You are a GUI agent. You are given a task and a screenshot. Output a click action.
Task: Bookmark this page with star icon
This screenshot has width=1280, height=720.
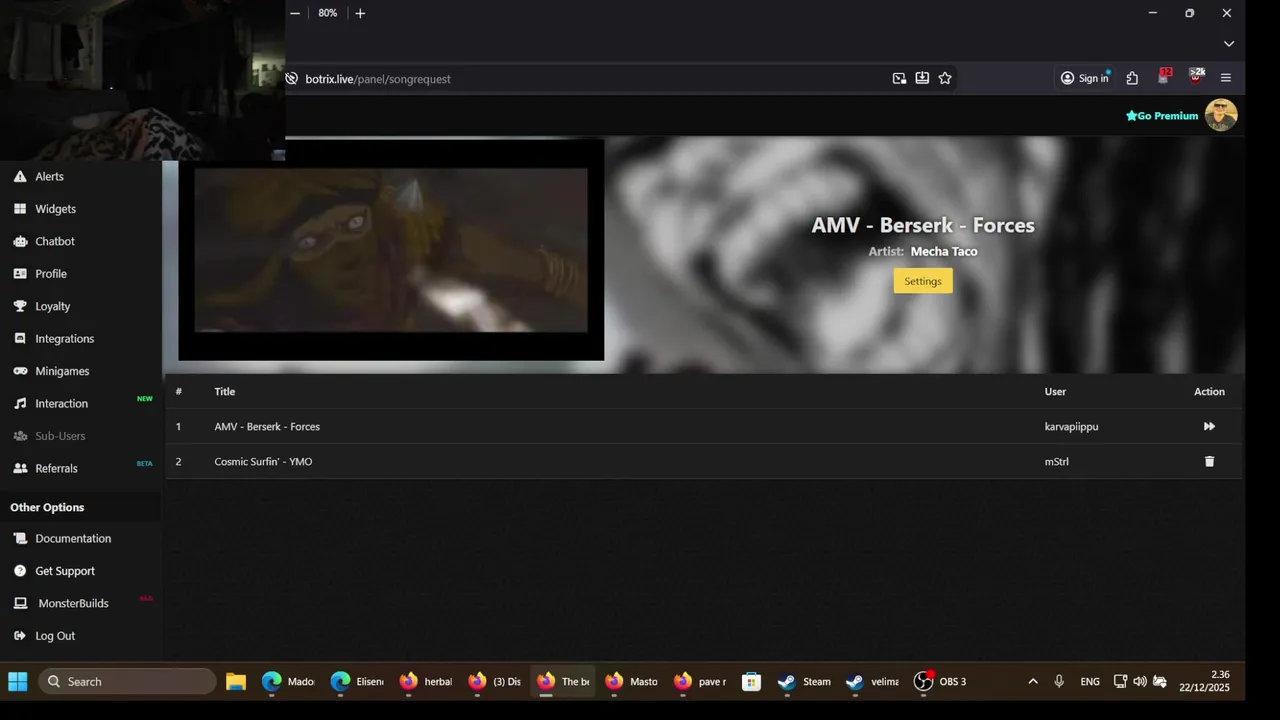[x=945, y=78]
